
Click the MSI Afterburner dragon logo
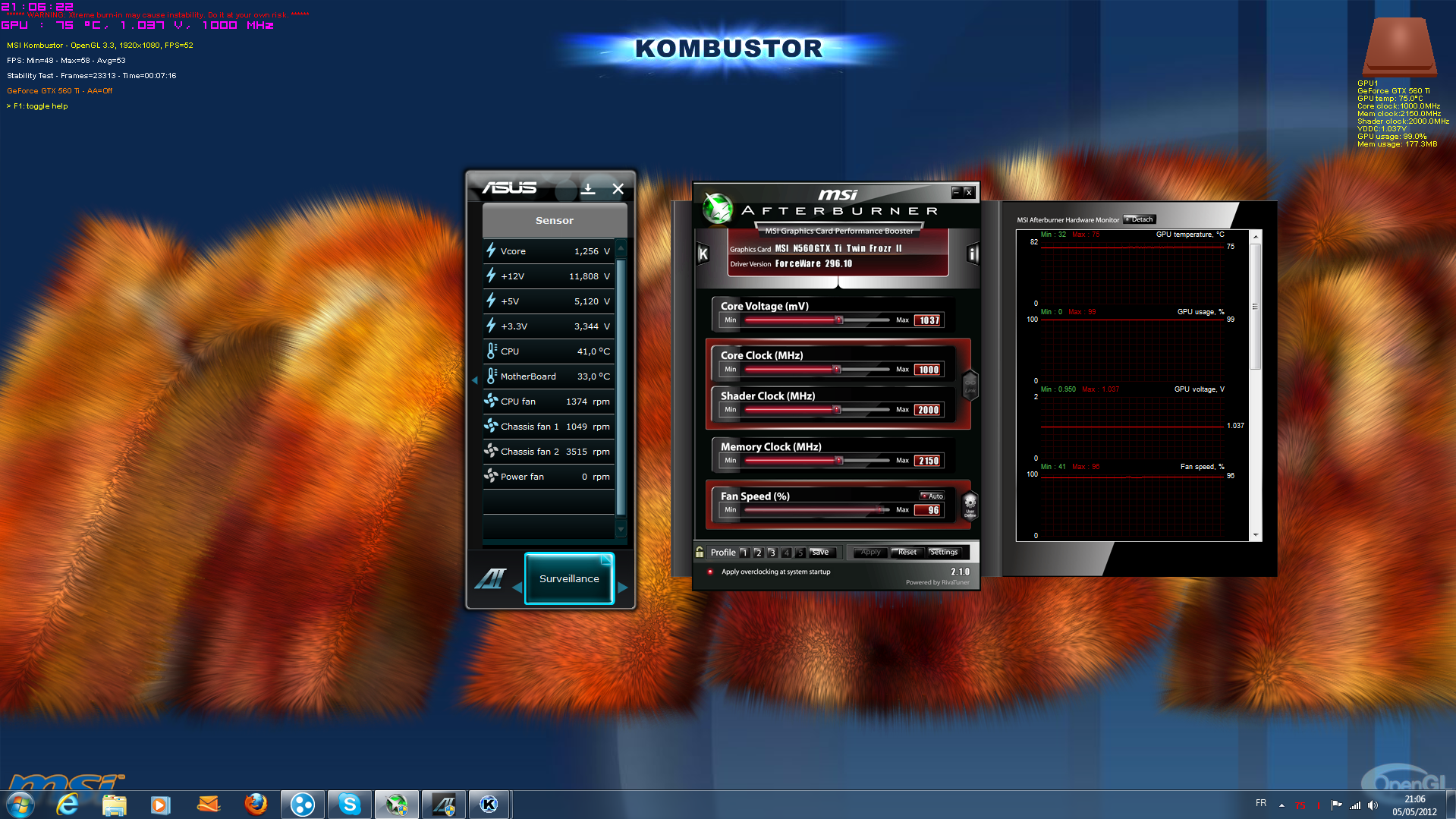[x=716, y=209]
